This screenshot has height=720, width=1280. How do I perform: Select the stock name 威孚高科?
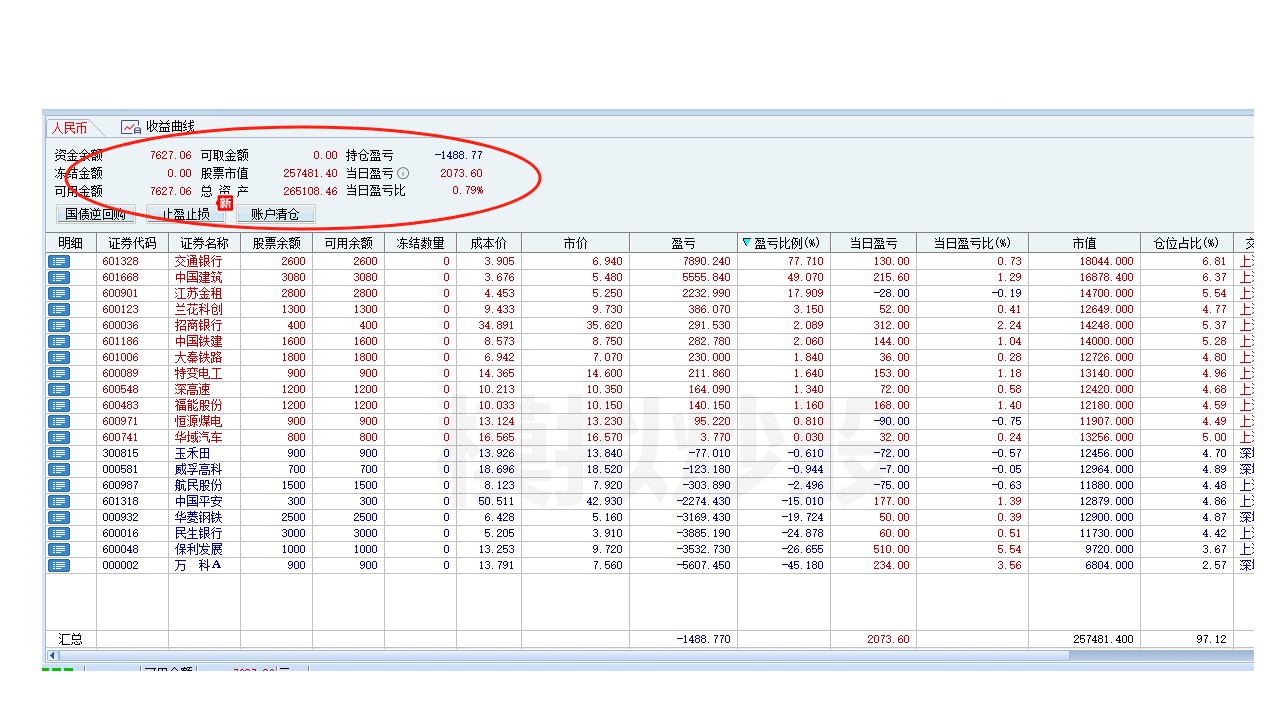point(199,469)
